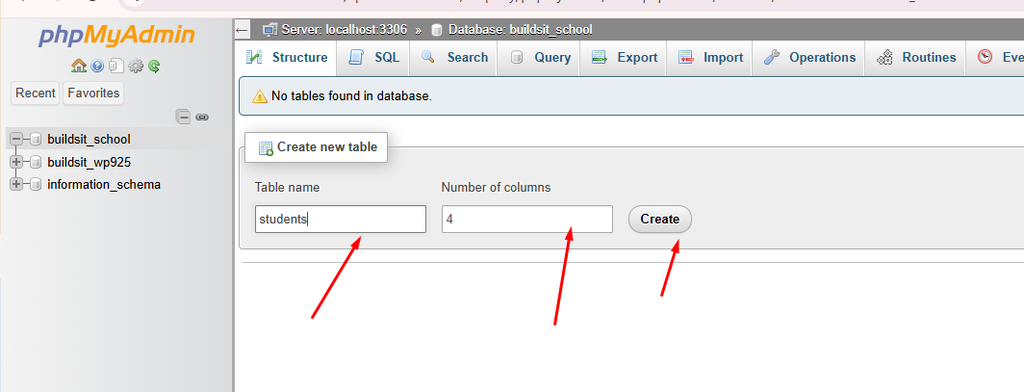Open navigation panel settings gear icon
This screenshot has height=392, width=1024.
pos(135,66)
